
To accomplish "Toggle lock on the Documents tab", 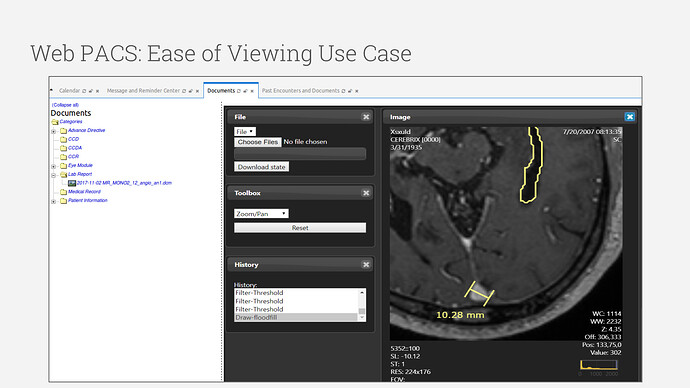I will pos(246,91).
